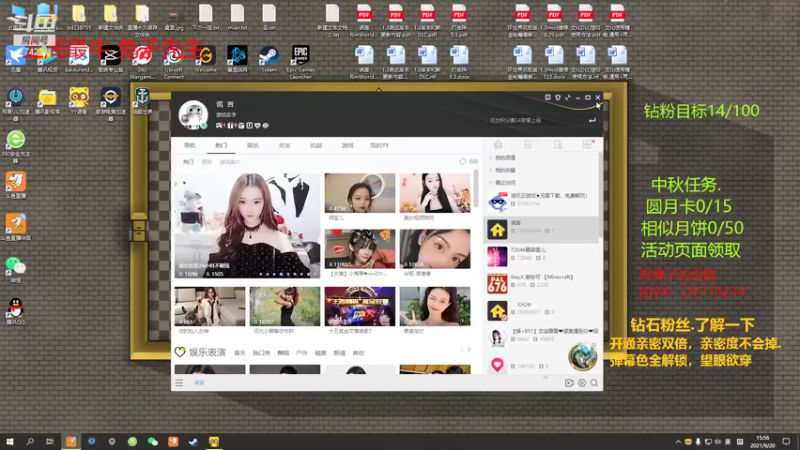800x450 pixels.
Task: Open the WeGame desktop shortcut
Action: [206, 58]
